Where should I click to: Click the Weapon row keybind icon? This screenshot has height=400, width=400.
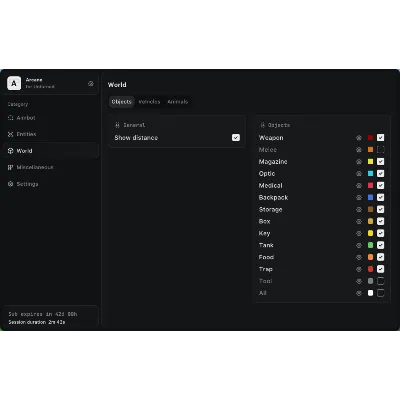(x=359, y=138)
